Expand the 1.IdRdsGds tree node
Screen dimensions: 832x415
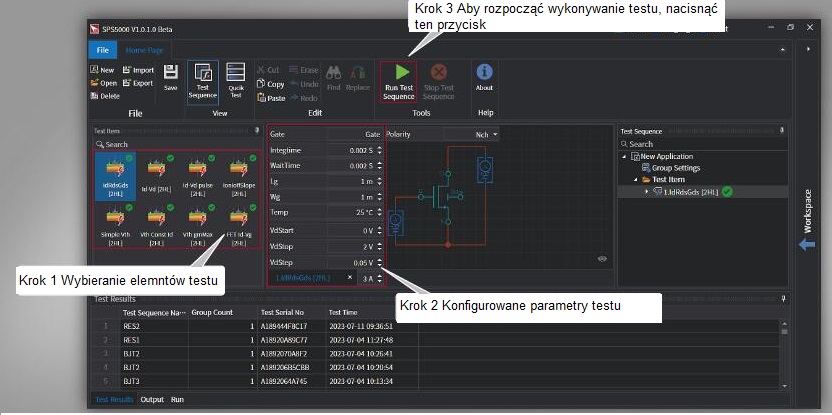click(x=646, y=191)
